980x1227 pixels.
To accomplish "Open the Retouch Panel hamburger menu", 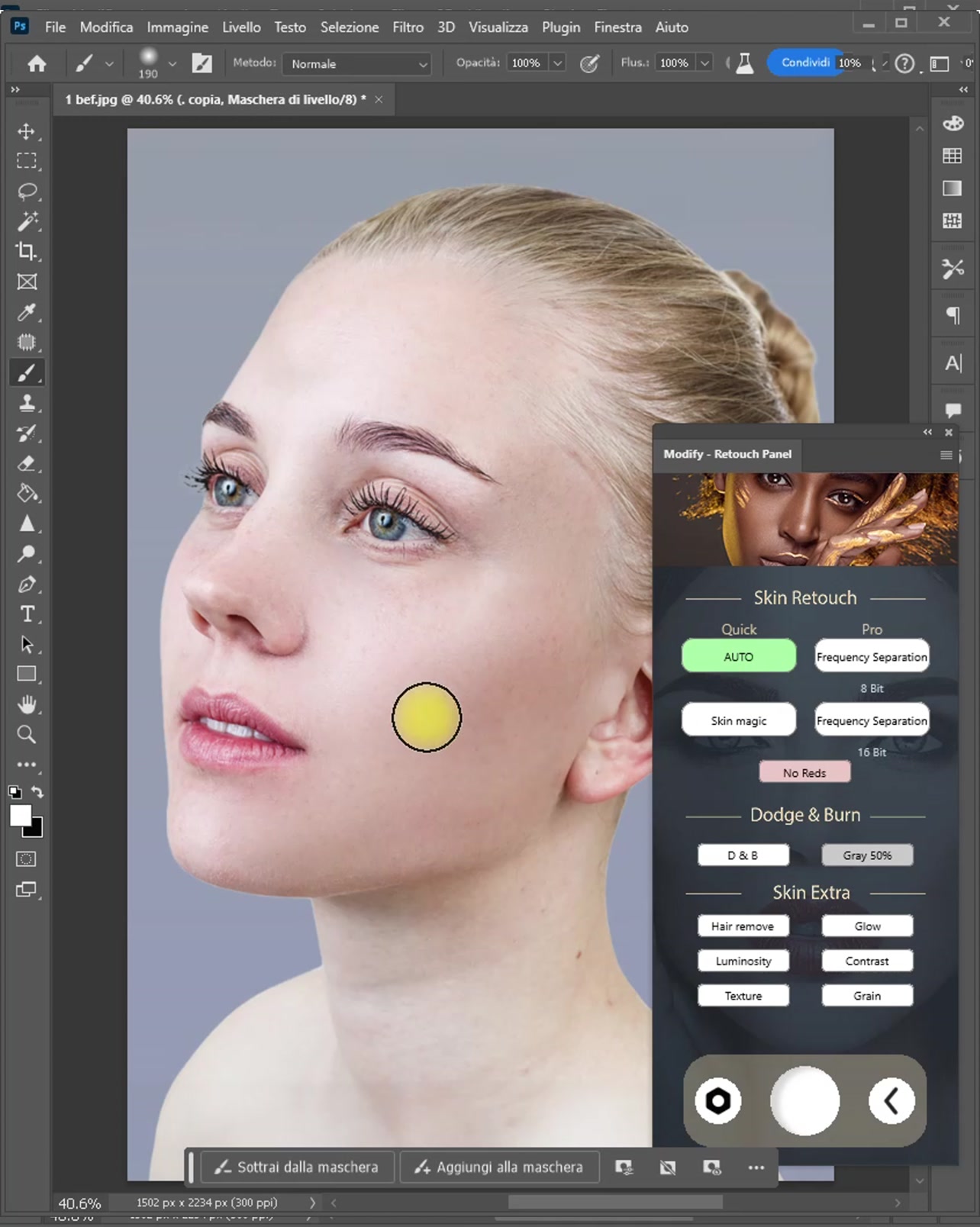I will click(x=946, y=455).
